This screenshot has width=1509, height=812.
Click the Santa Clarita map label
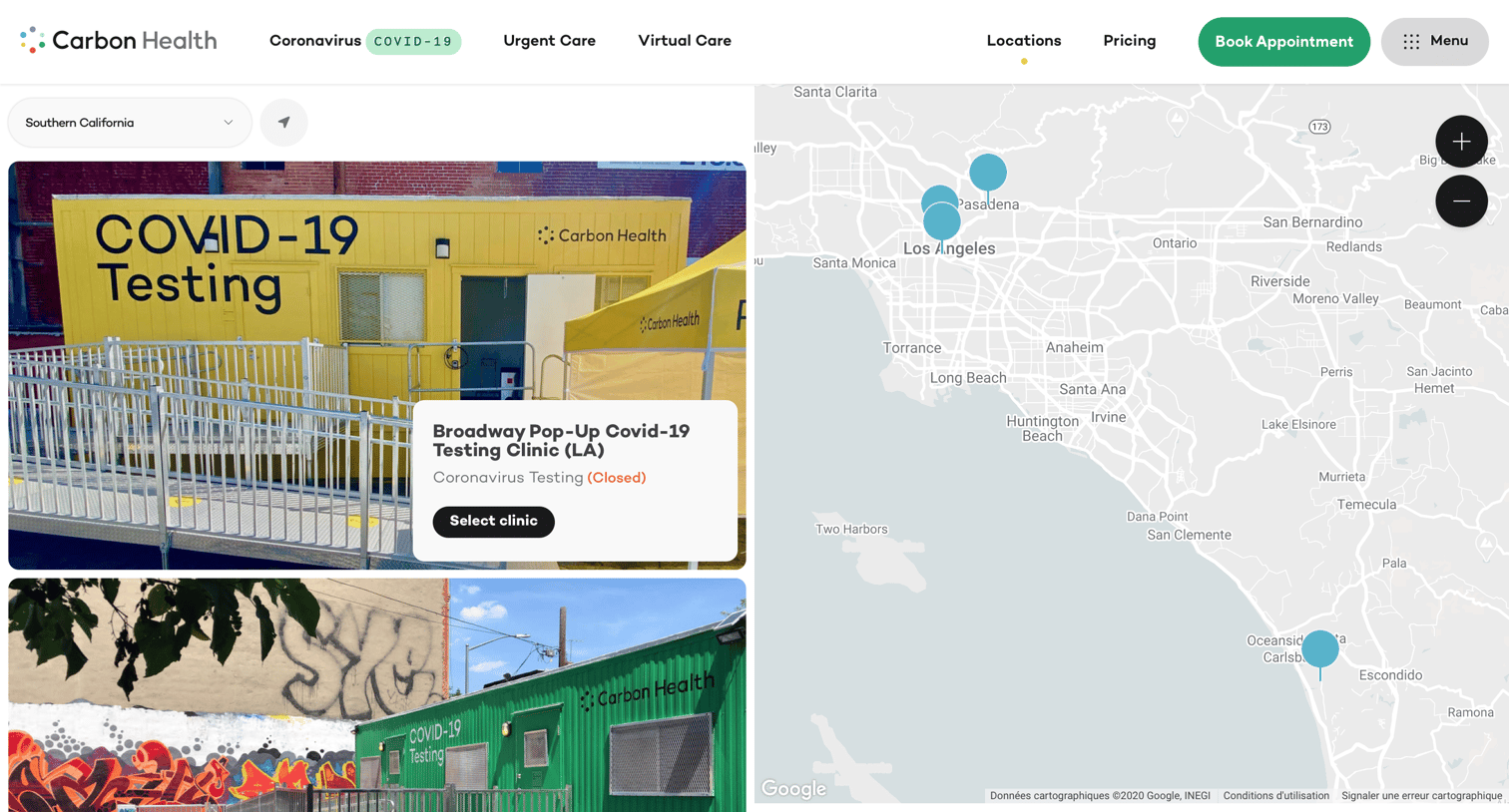pyautogui.click(x=835, y=92)
